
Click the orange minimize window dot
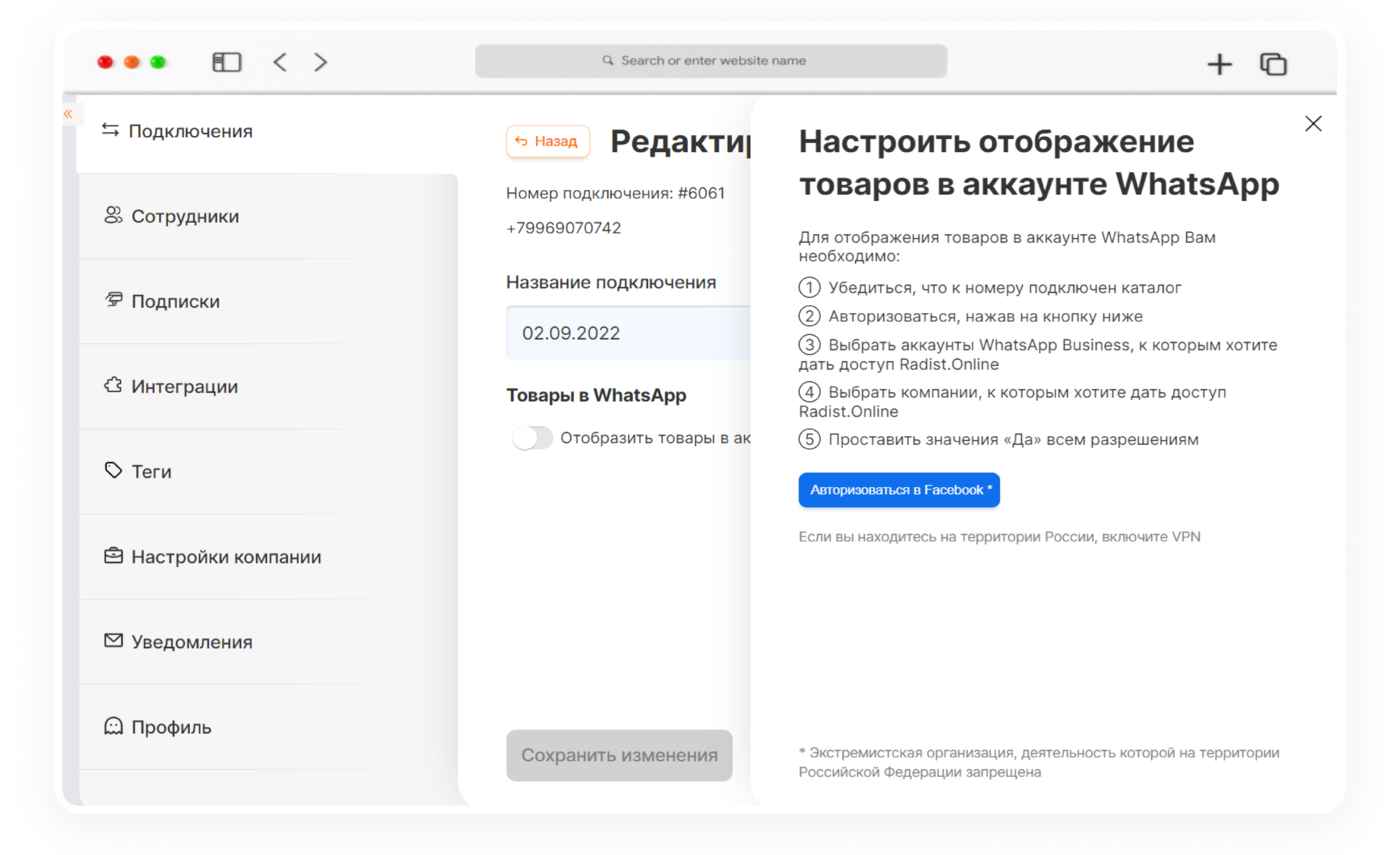point(131,62)
